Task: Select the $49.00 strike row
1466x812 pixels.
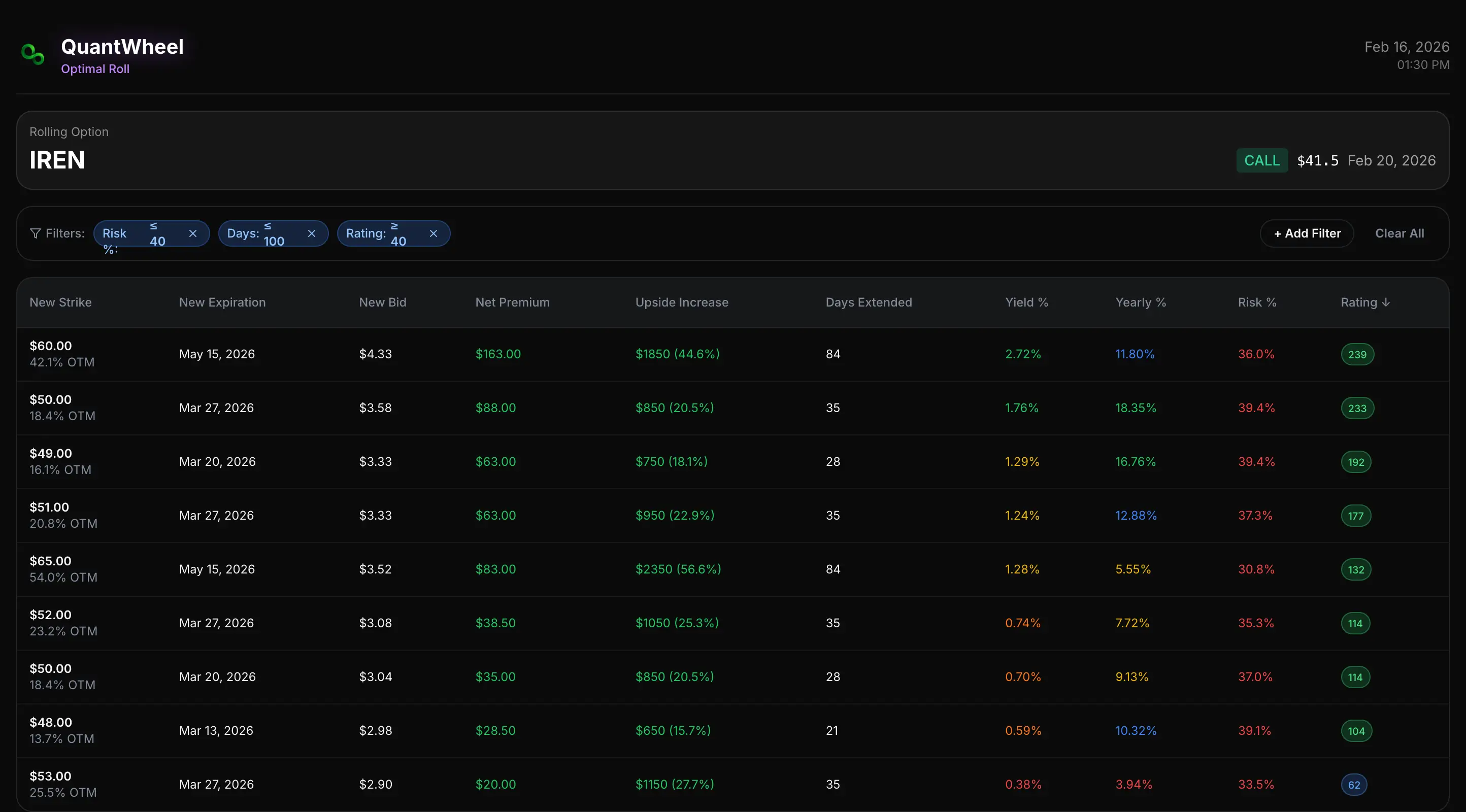Action: pyautogui.click(x=732, y=461)
